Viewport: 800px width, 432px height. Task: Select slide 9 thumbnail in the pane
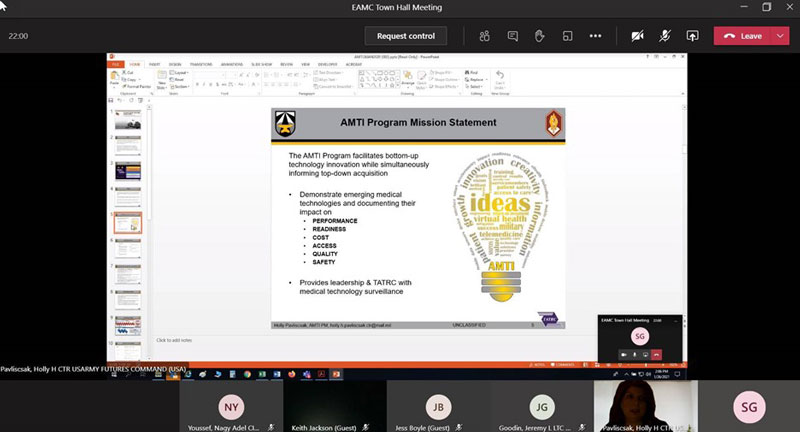click(x=128, y=325)
